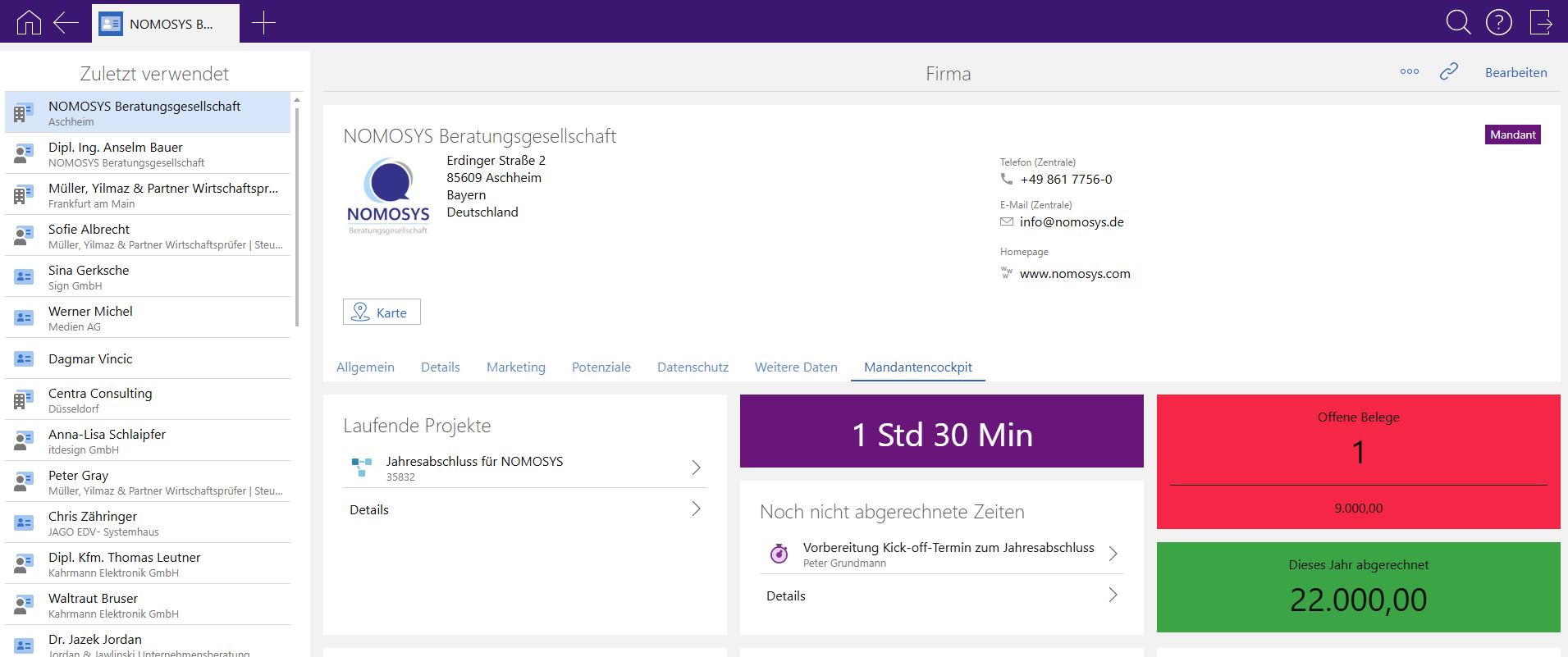This screenshot has height=657, width=1568.
Task: Click the 9.000,00 amount in Offene Belege
Action: [1359, 509]
